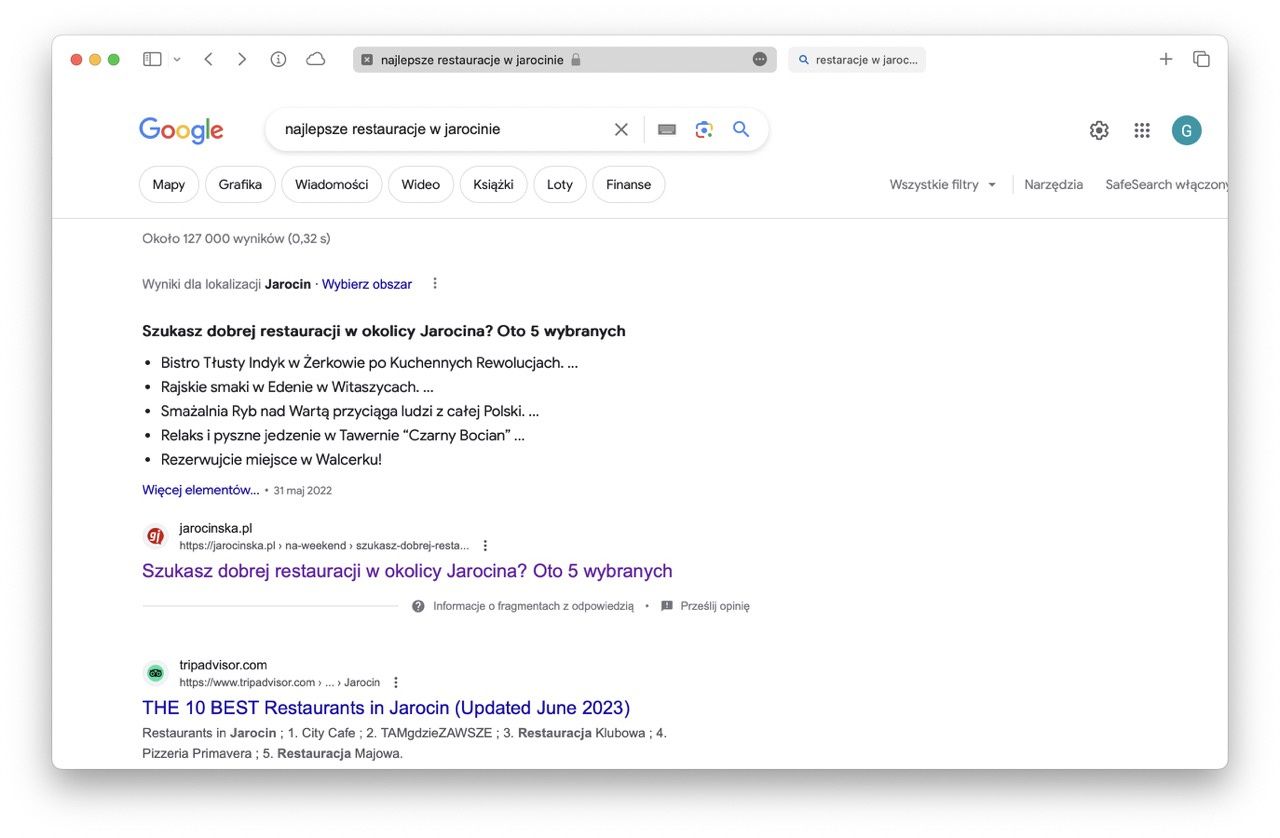Screen dimensions: 1280x838
Task: Expand the Wszystkie filtry dropdown
Action: tap(943, 184)
